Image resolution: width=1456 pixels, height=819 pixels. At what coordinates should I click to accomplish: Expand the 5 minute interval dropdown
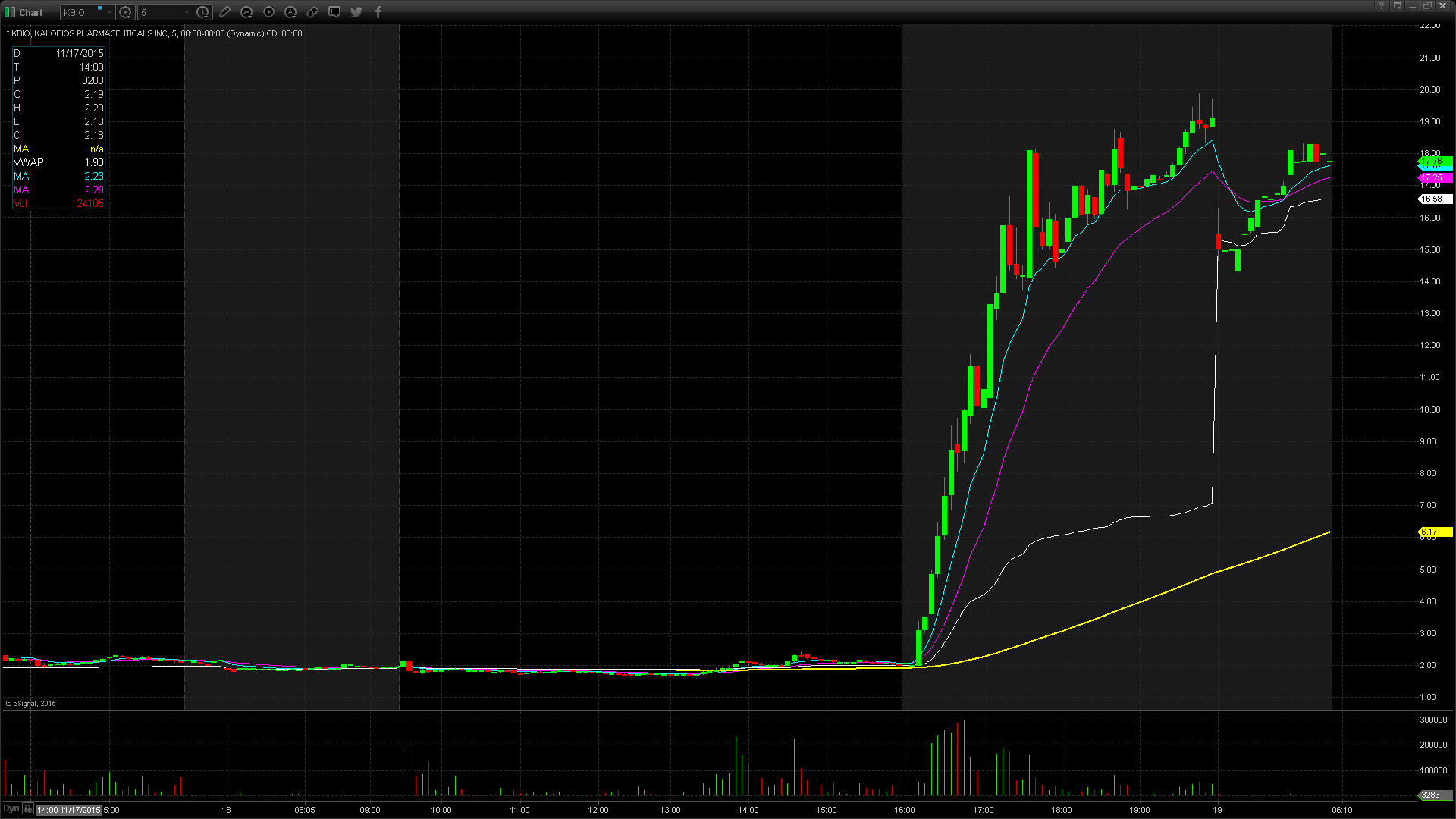coord(187,12)
